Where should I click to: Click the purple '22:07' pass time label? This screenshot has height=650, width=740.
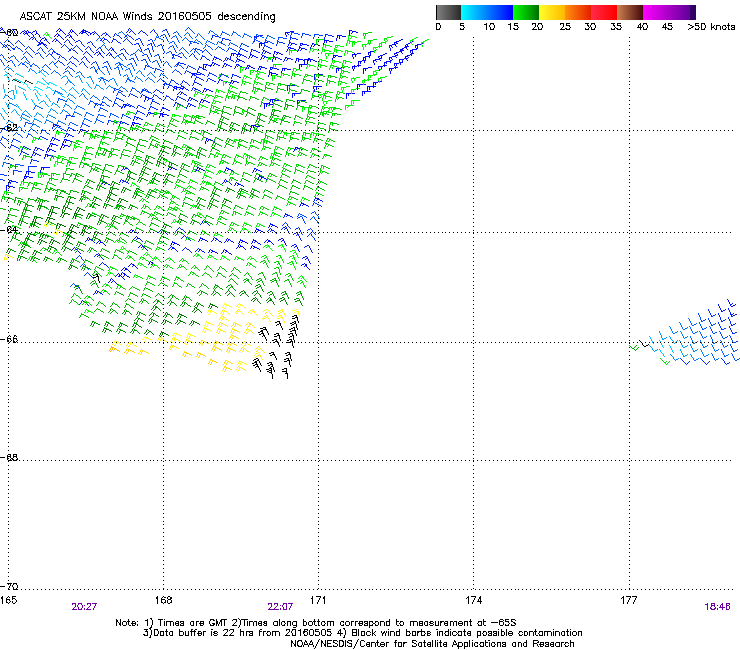tap(280, 607)
